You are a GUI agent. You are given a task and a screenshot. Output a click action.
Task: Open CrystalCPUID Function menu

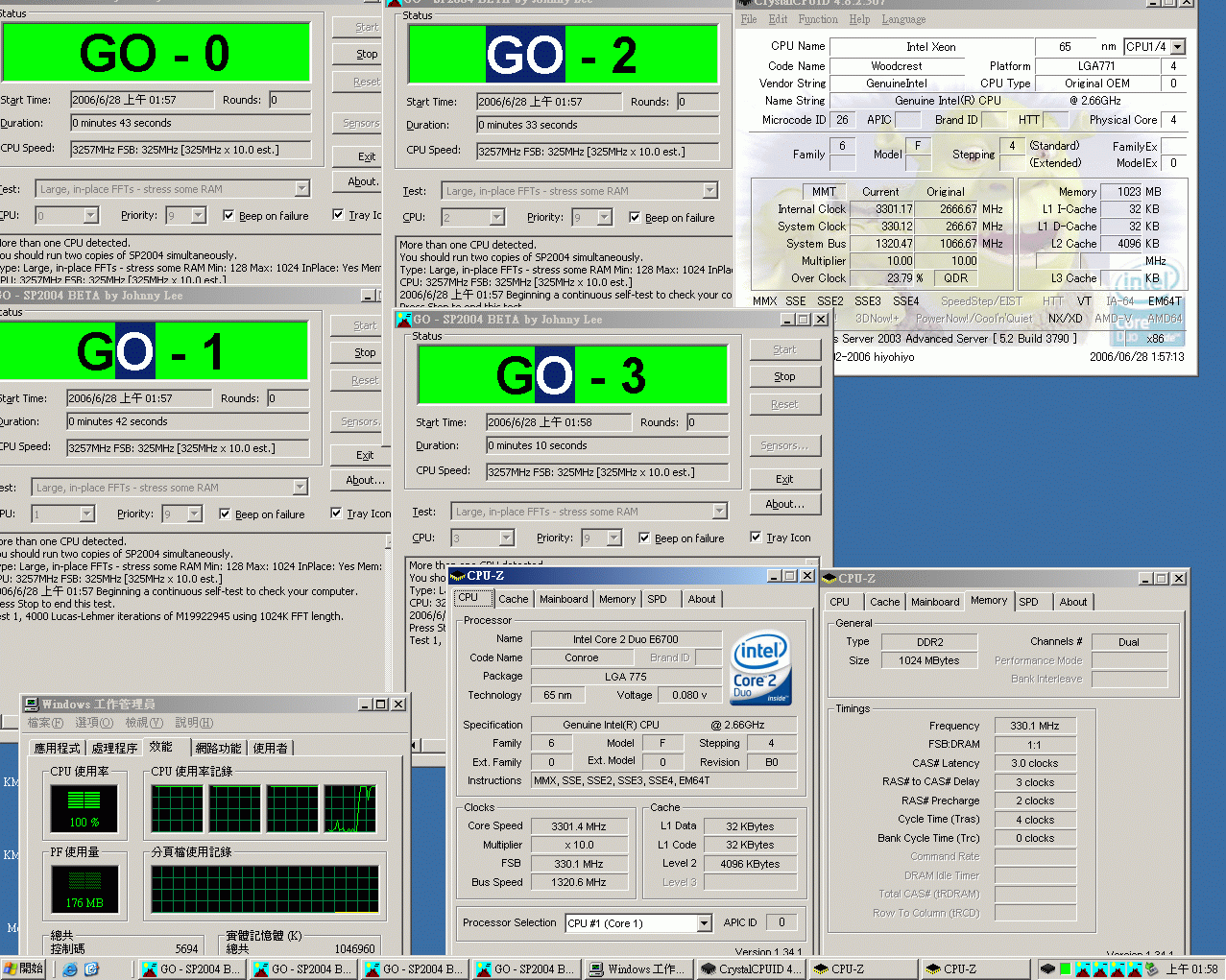[818, 19]
